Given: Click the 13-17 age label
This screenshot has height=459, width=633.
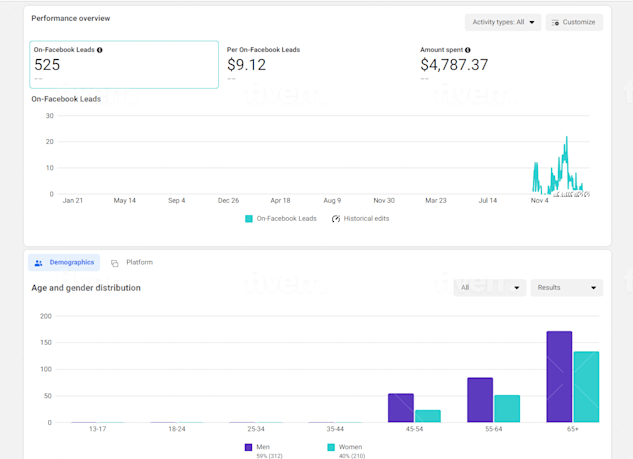Looking at the screenshot, I should point(97,429).
